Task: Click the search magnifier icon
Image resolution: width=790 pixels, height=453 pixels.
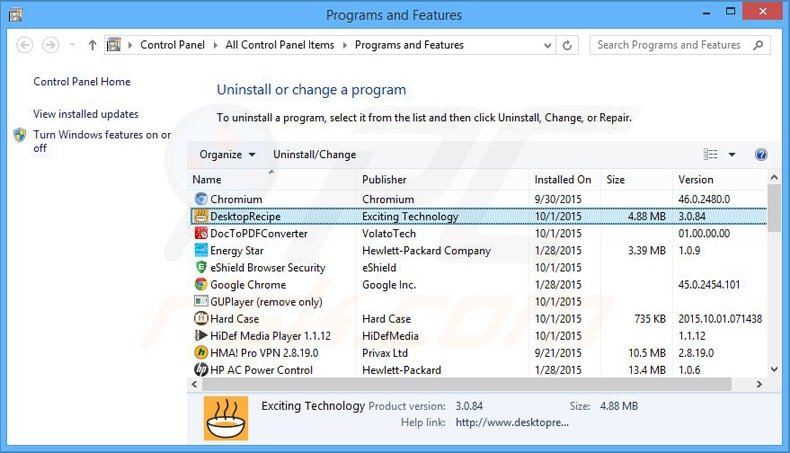Action: pos(758,45)
